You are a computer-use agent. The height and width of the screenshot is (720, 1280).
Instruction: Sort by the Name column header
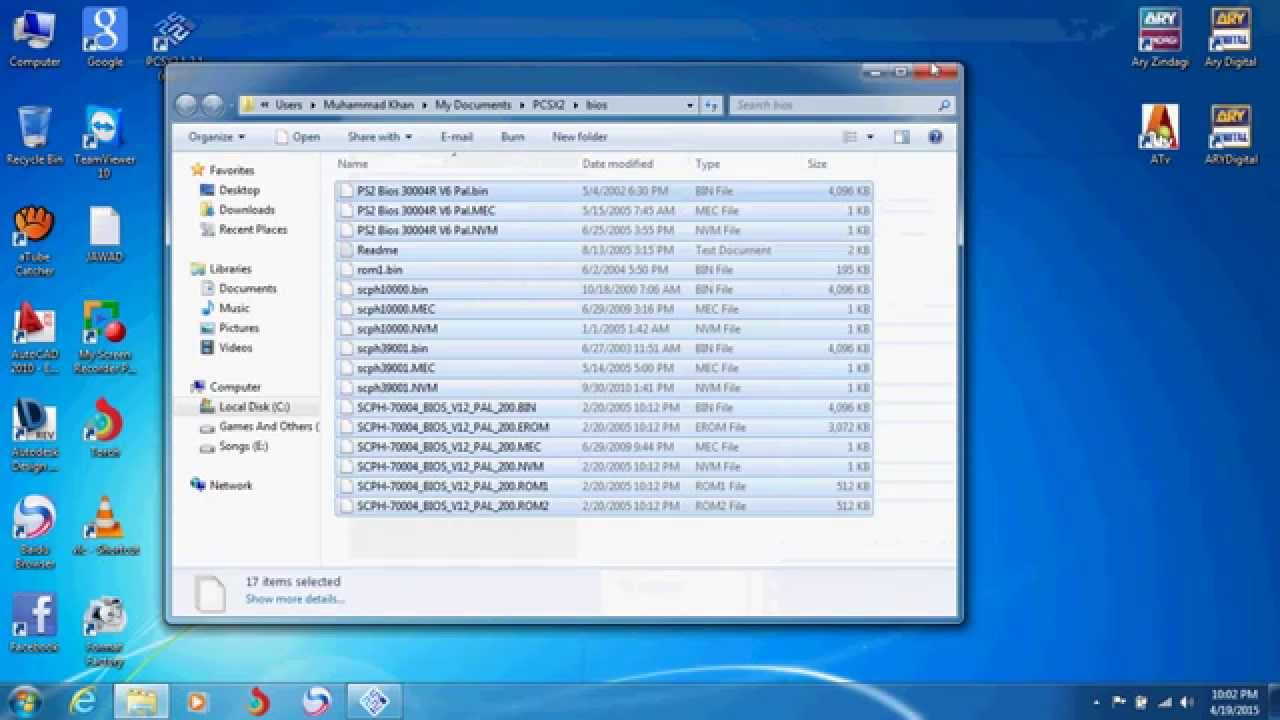[x=353, y=164]
